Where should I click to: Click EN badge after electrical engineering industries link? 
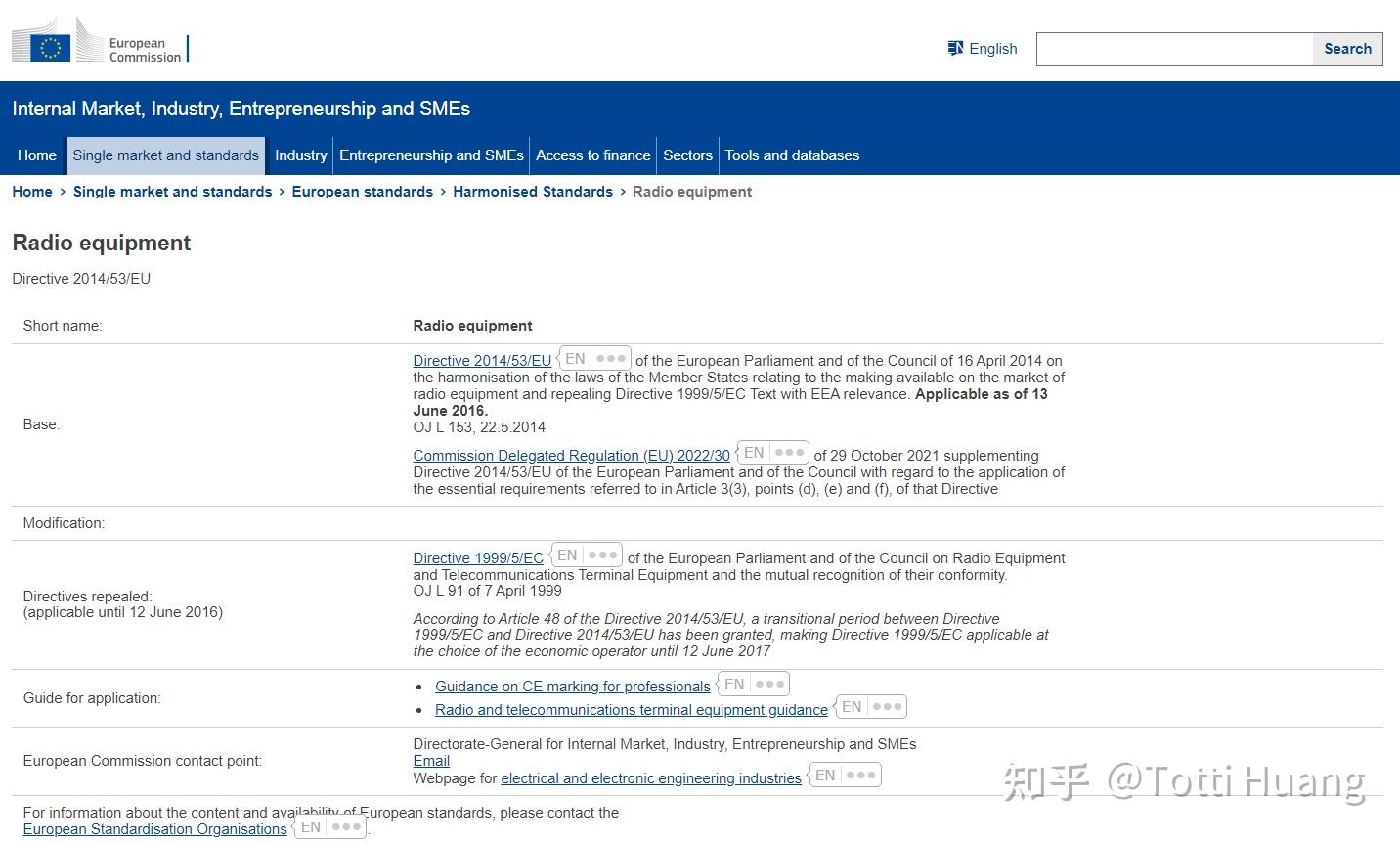(x=826, y=776)
